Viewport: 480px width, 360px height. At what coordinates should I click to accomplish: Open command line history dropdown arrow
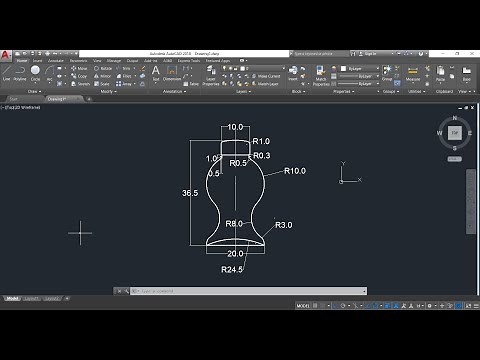click(364, 291)
